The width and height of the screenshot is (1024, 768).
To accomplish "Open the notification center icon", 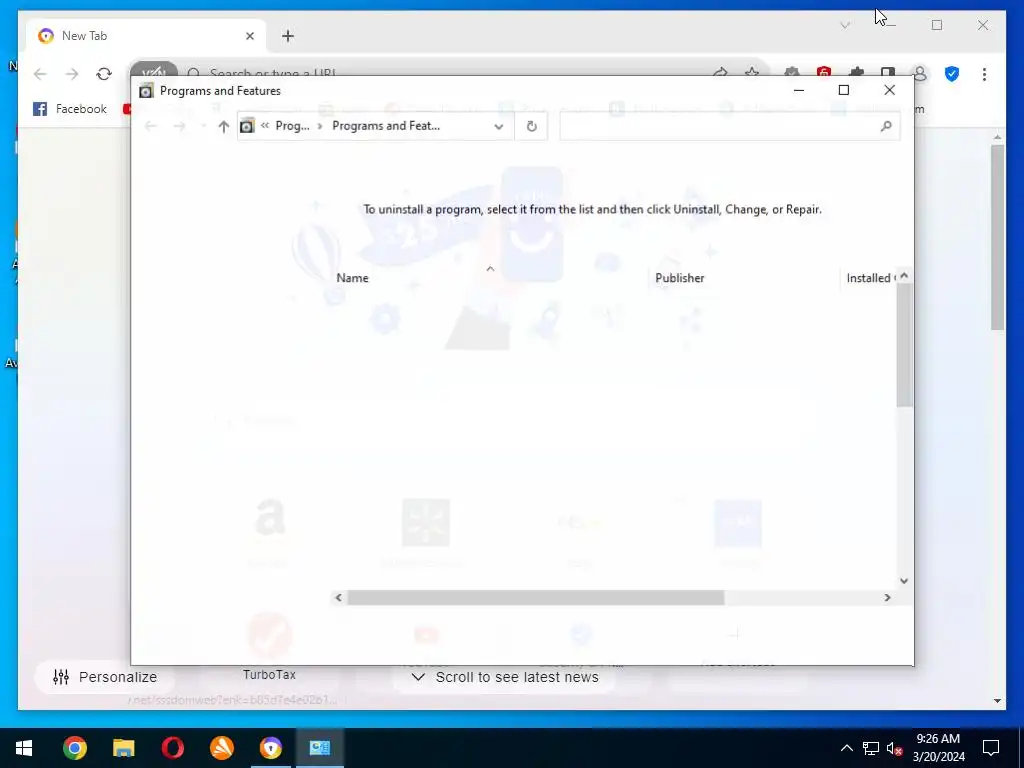I will click(991, 748).
